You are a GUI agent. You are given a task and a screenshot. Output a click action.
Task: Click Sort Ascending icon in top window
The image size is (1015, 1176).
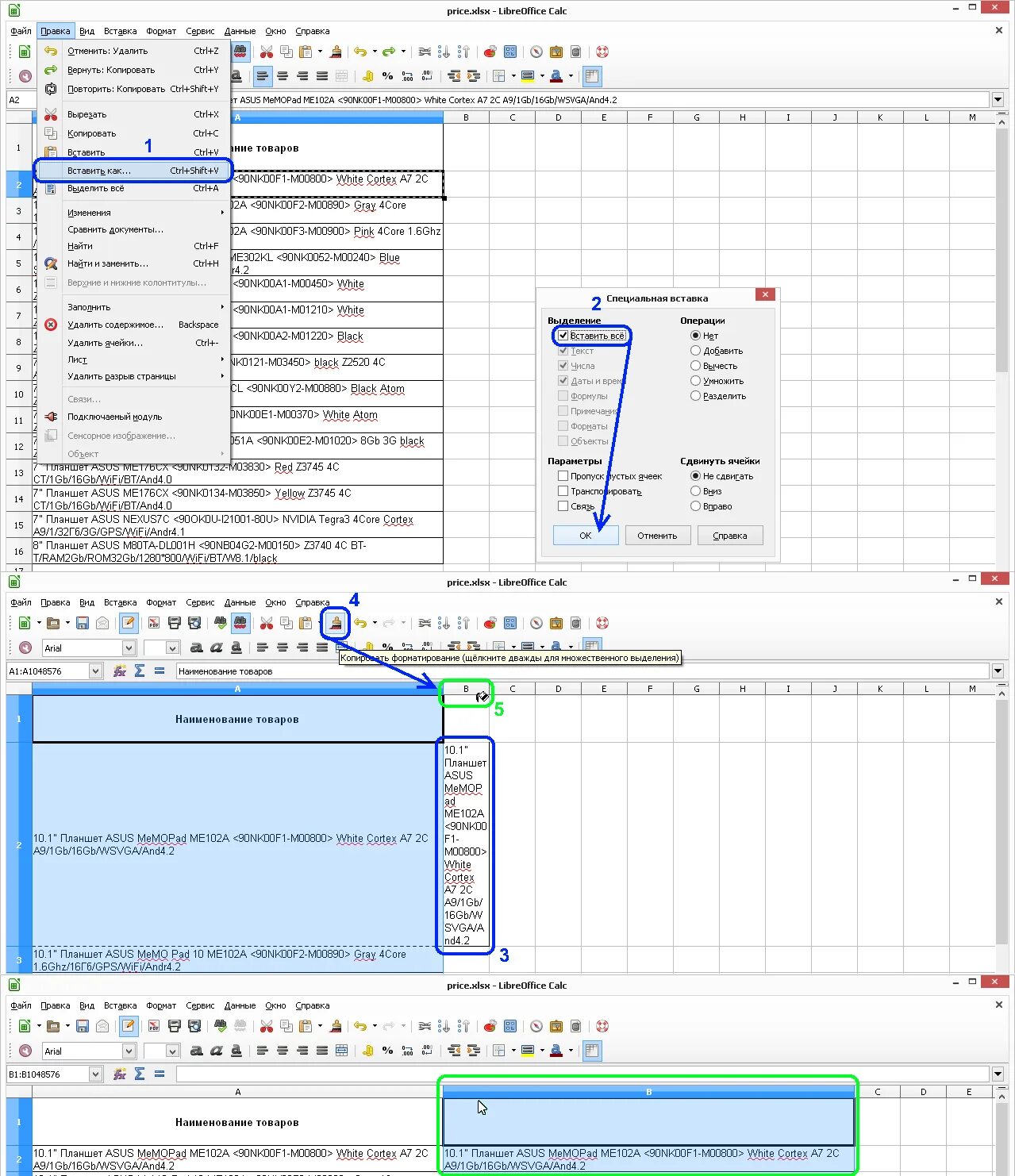[444, 52]
